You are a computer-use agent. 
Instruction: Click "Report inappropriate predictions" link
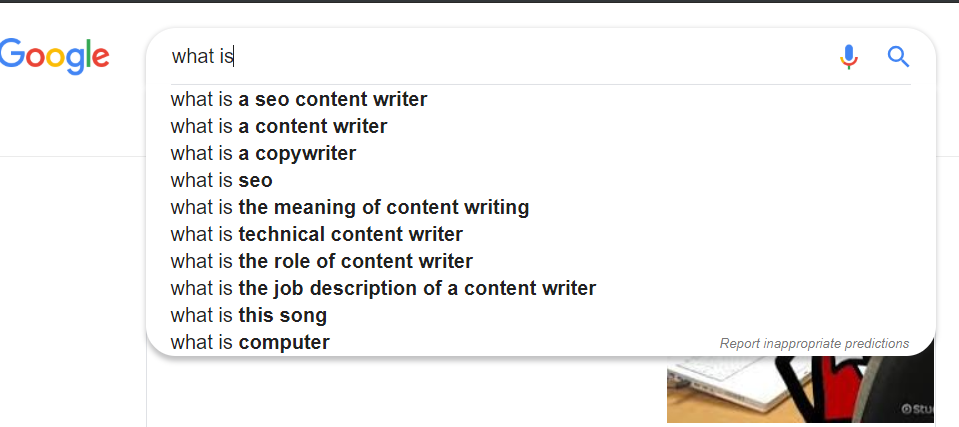[814, 344]
